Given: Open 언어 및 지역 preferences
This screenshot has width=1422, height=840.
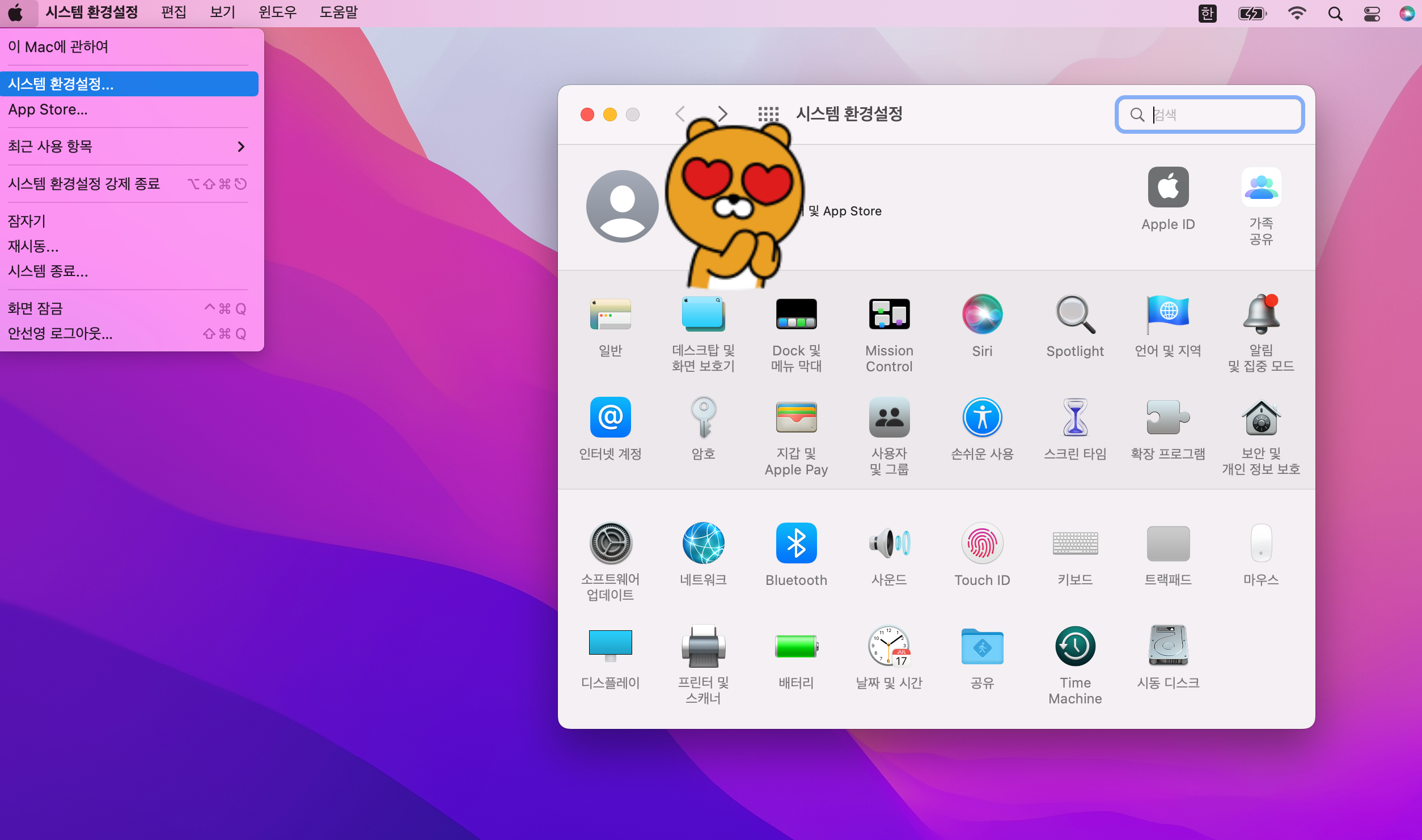Looking at the screenshot, I should click(x=1168, y=326).
